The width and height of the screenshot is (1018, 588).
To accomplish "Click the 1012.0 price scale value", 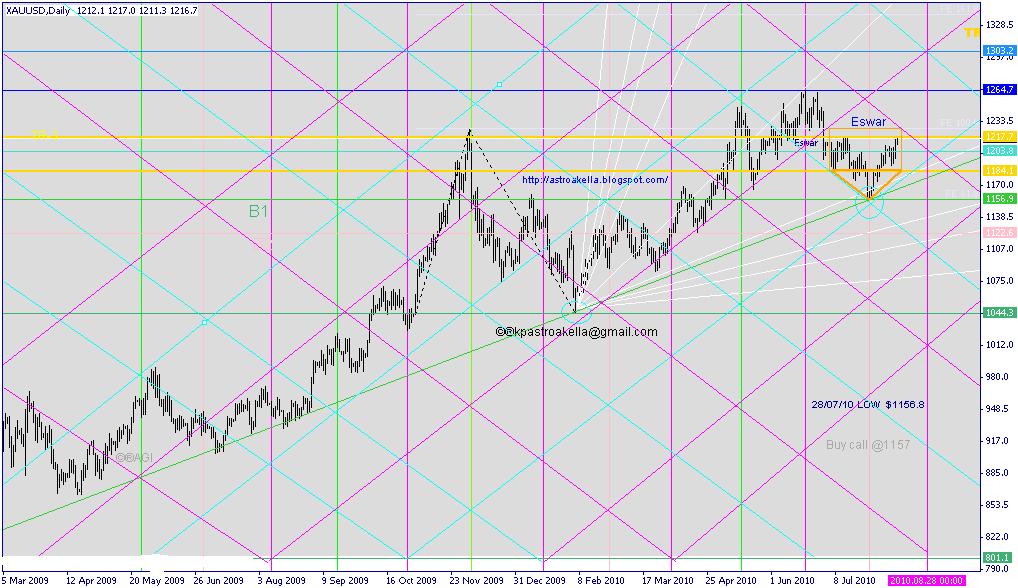I will pyautogui.click(x=999, y=345).
